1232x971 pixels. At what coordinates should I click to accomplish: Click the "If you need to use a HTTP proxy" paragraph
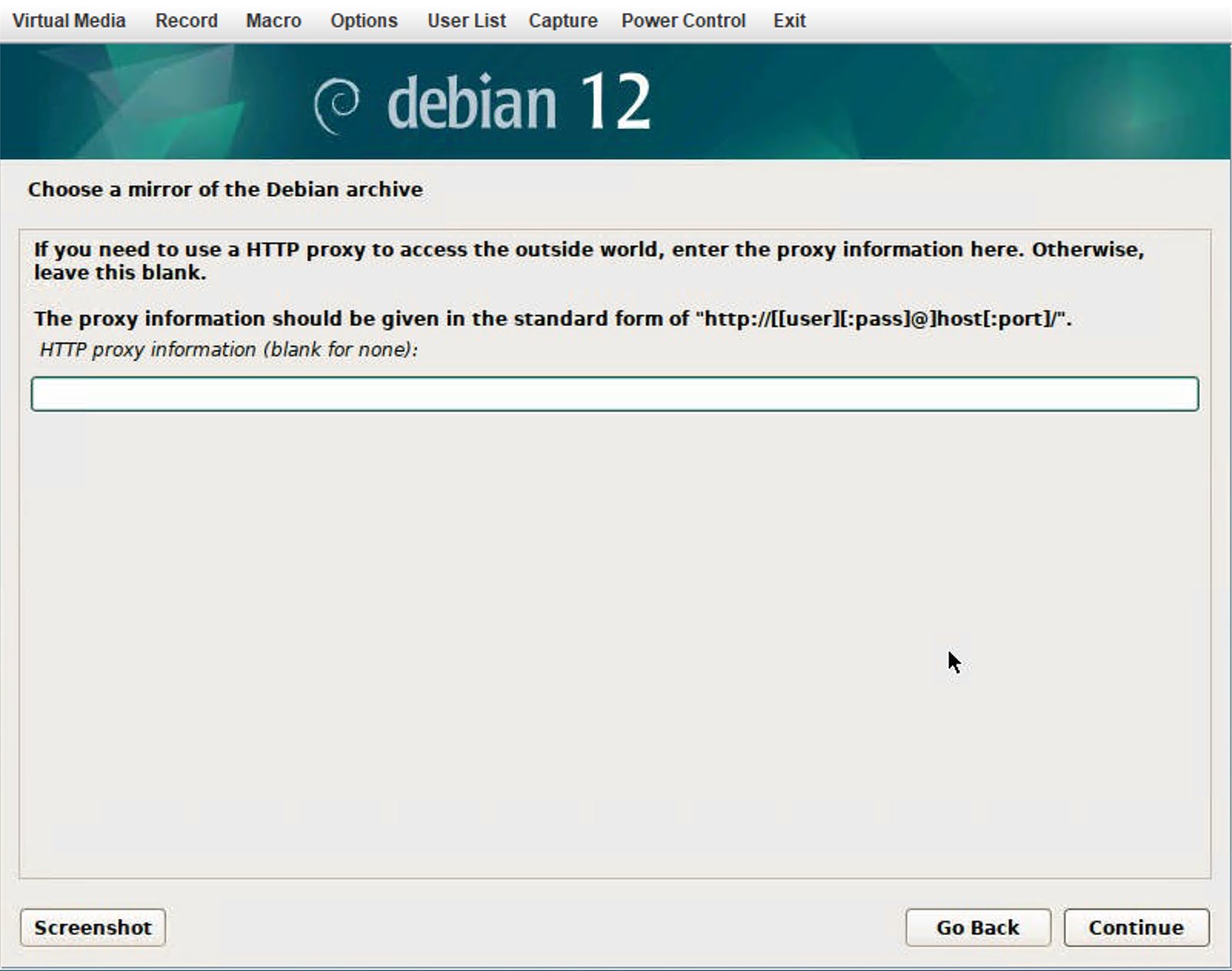[x=588, y=260]
